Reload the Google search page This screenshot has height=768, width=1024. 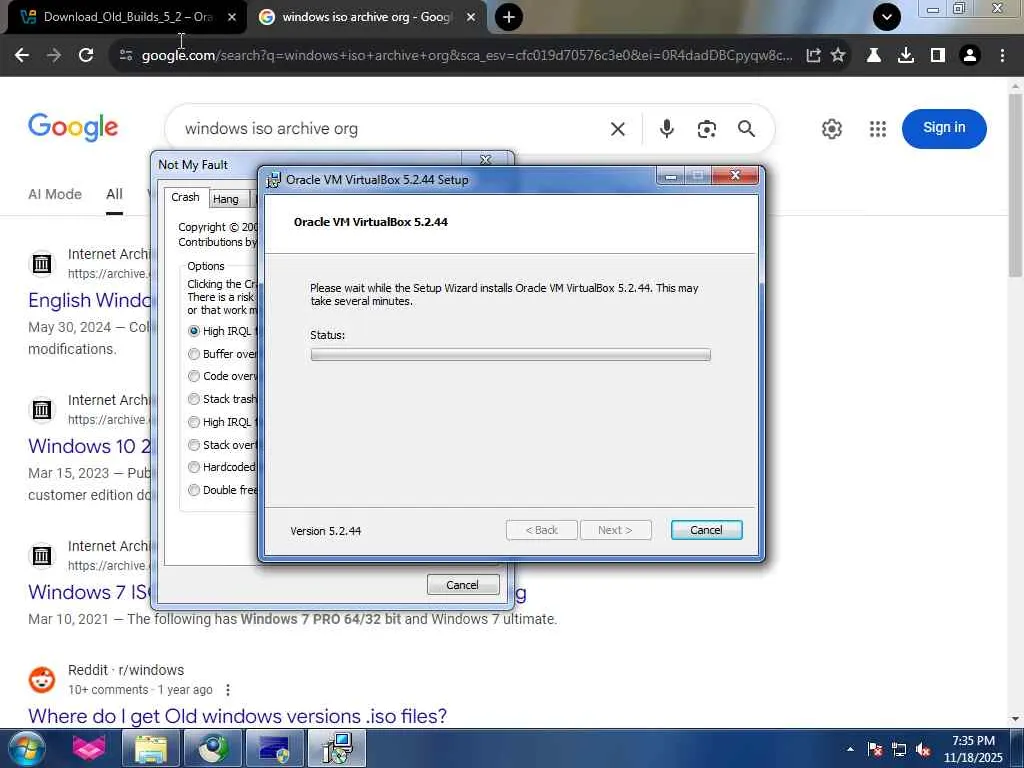click(x=86, y=56)
